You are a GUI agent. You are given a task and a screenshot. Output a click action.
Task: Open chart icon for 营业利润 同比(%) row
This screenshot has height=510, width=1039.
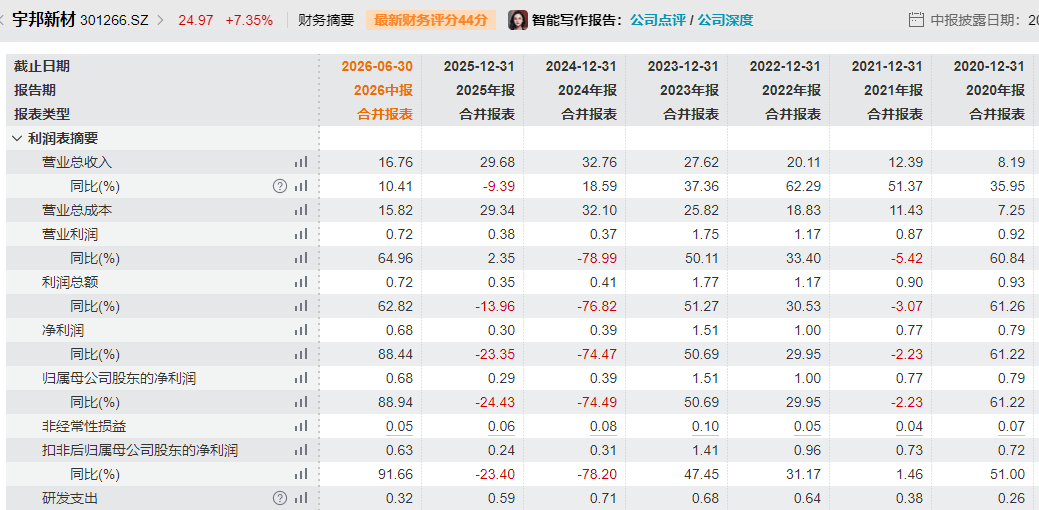coord(301,258)
